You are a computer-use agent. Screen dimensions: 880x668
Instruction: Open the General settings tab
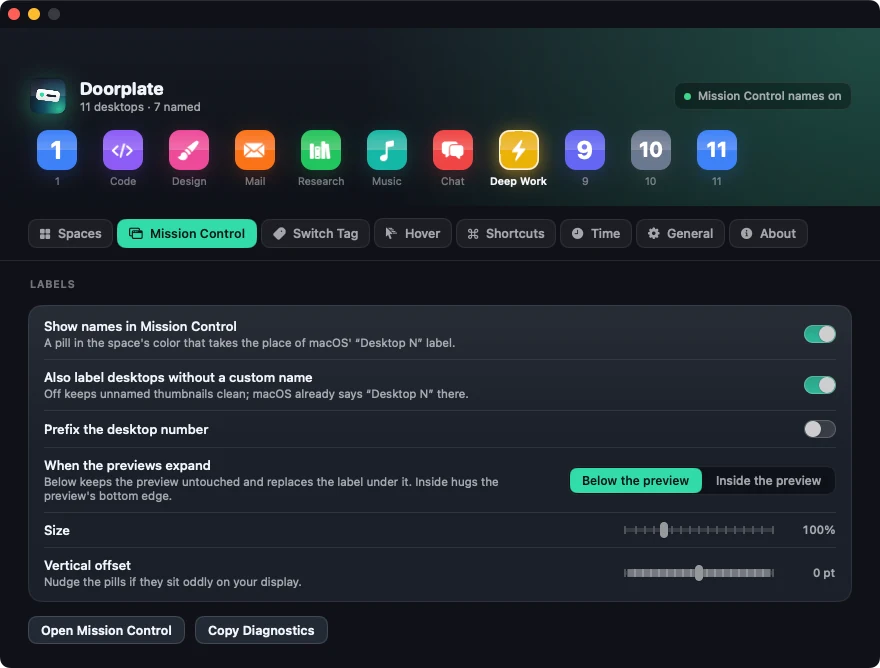coord(680,234)
